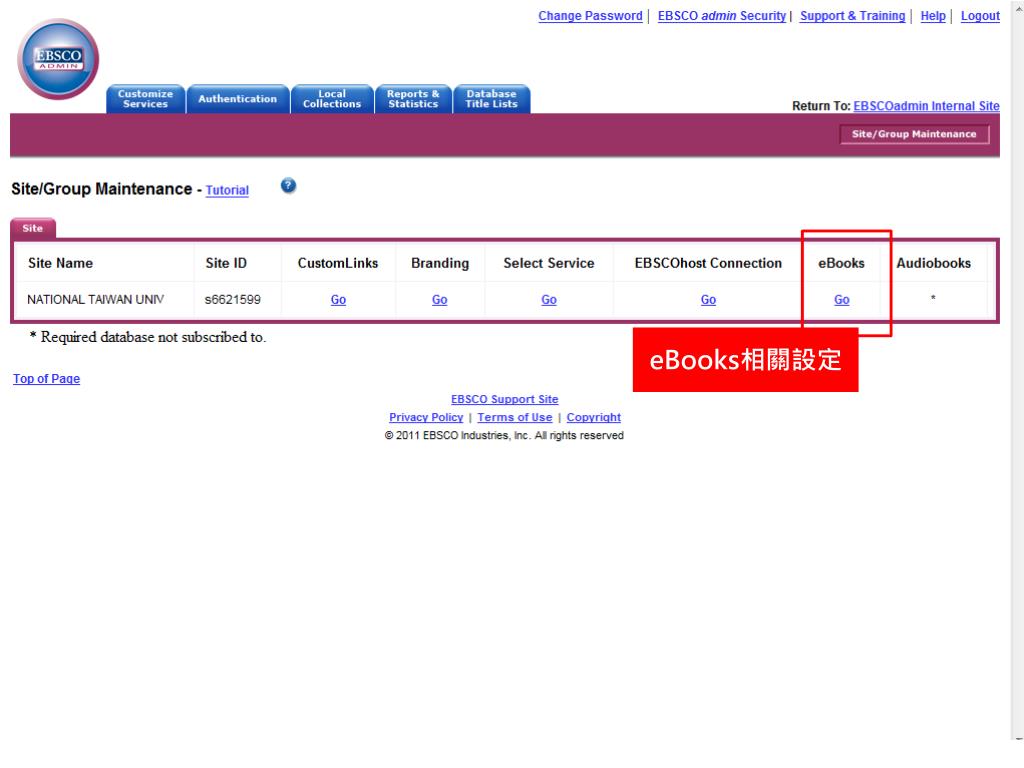The height and width of the screenshot is (768, 1024).
Task: Click the CustomLinks column header
Action: click(338, 263)
